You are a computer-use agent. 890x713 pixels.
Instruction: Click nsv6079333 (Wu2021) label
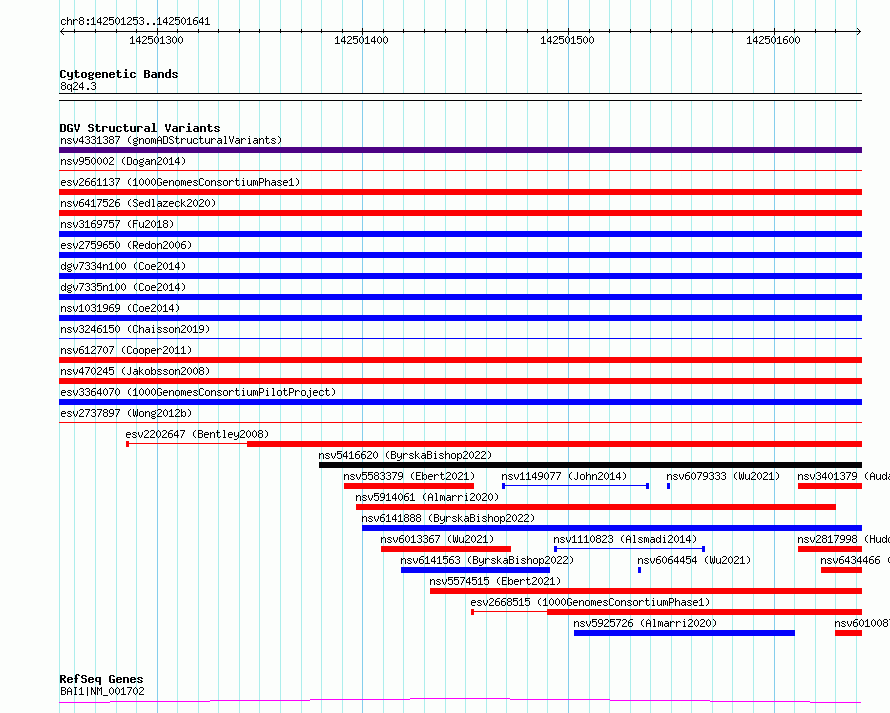[x=723, y=476]
